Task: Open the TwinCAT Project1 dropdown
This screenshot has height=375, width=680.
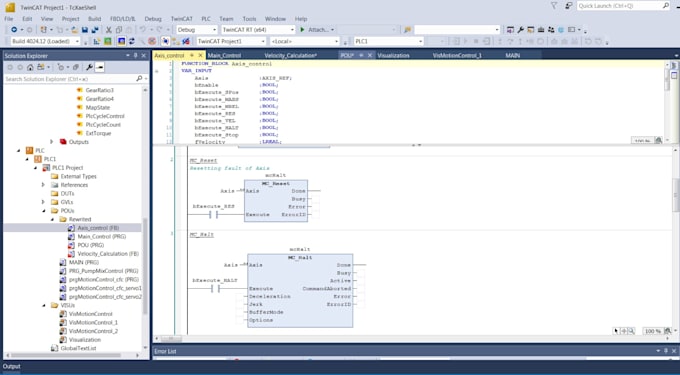Action: coord(231,41)
